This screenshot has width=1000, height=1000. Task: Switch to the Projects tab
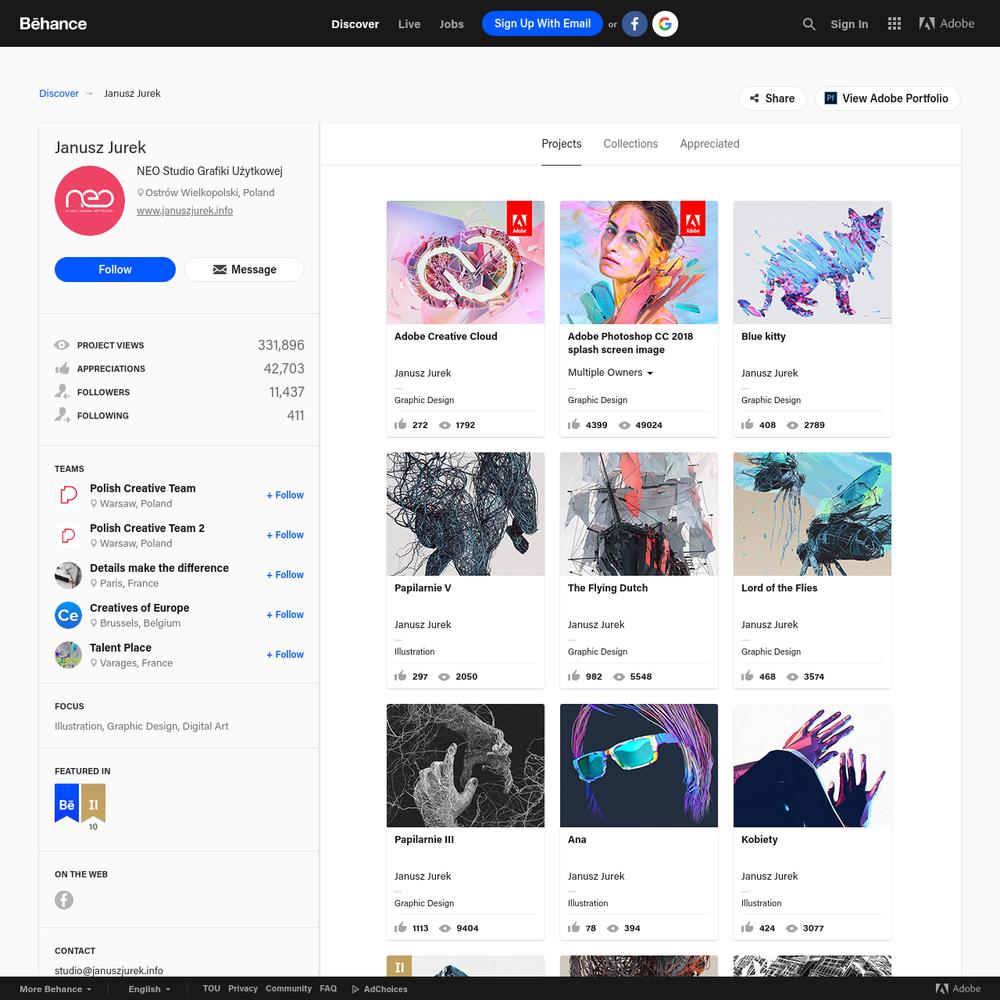pos(561,144)
